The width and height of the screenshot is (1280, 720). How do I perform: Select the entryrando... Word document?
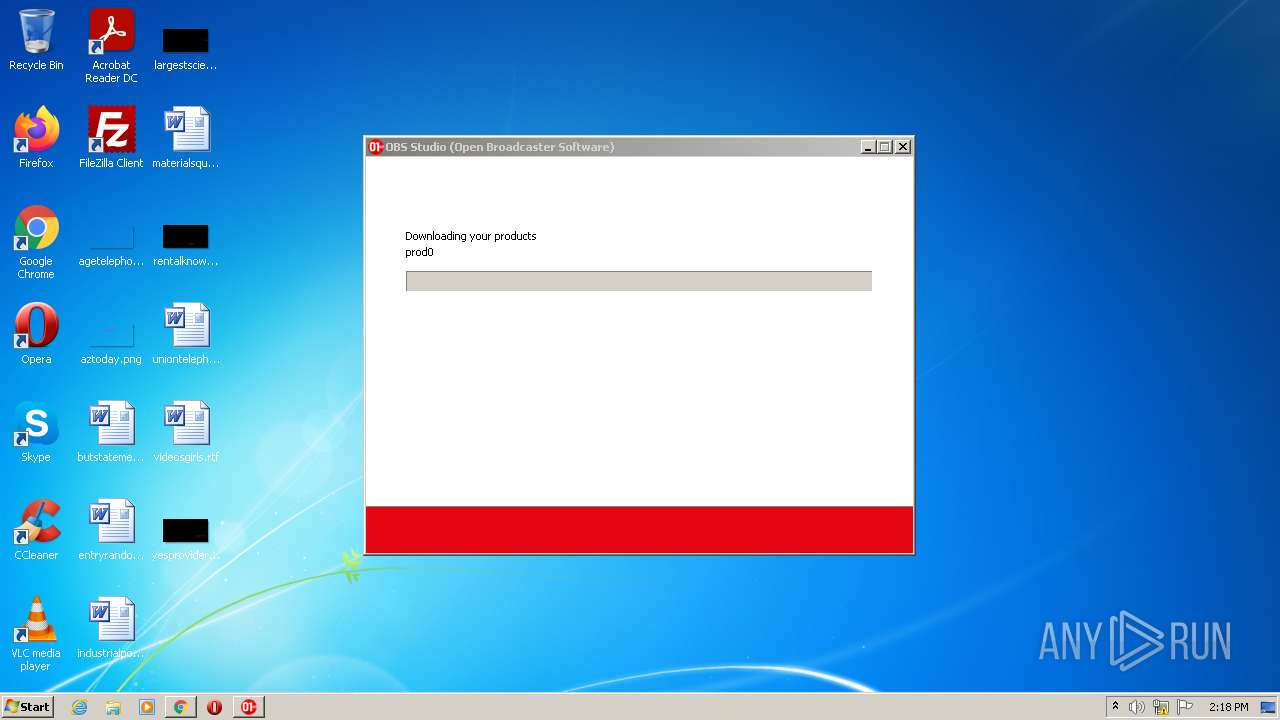(x=111, y=530)
